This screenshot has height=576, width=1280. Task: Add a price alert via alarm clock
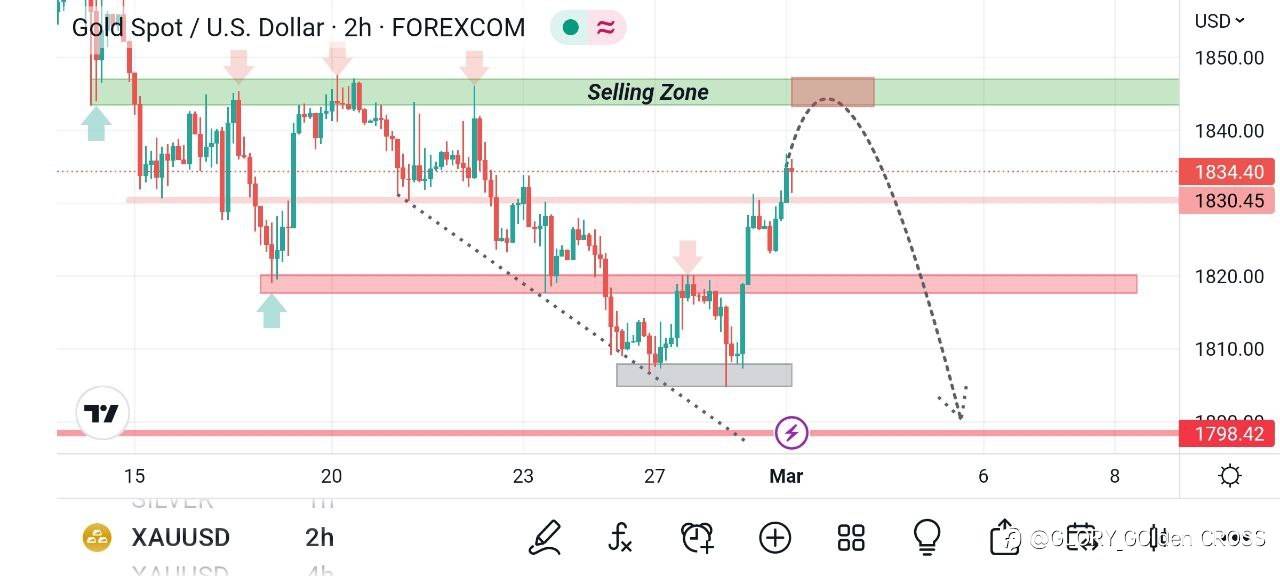pyautogui.click(x=697, y=537)
